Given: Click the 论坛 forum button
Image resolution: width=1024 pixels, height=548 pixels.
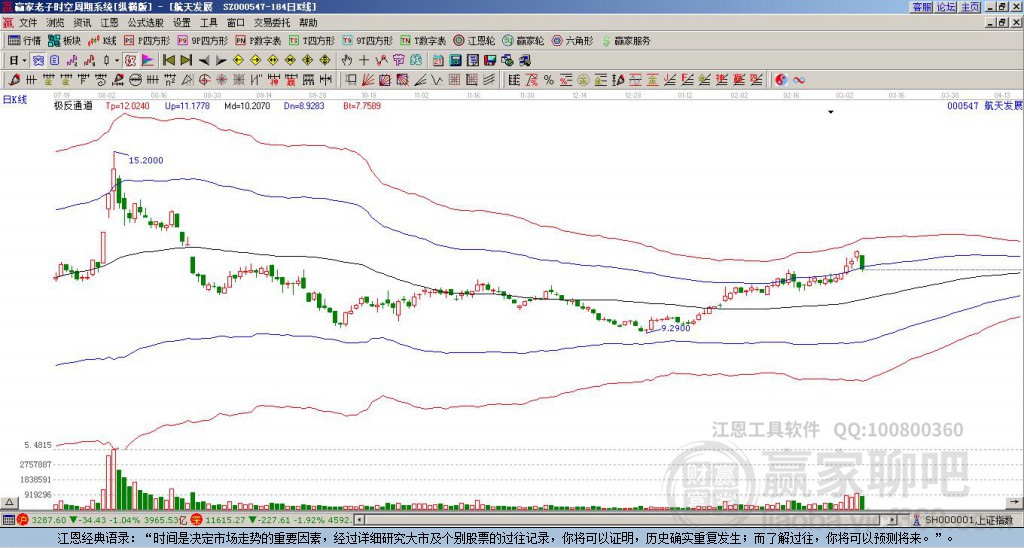Looking at the screenshot, I should click(946, 7).
